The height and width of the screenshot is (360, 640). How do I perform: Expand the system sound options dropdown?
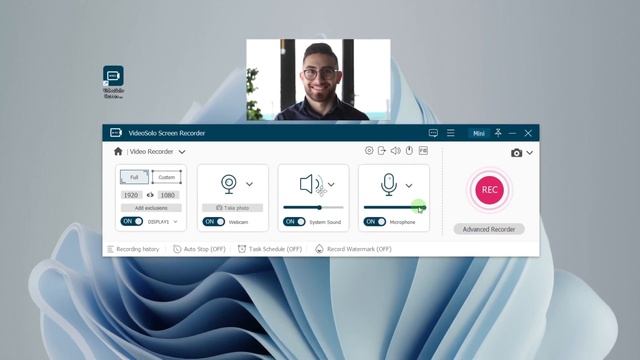[331, 184]
